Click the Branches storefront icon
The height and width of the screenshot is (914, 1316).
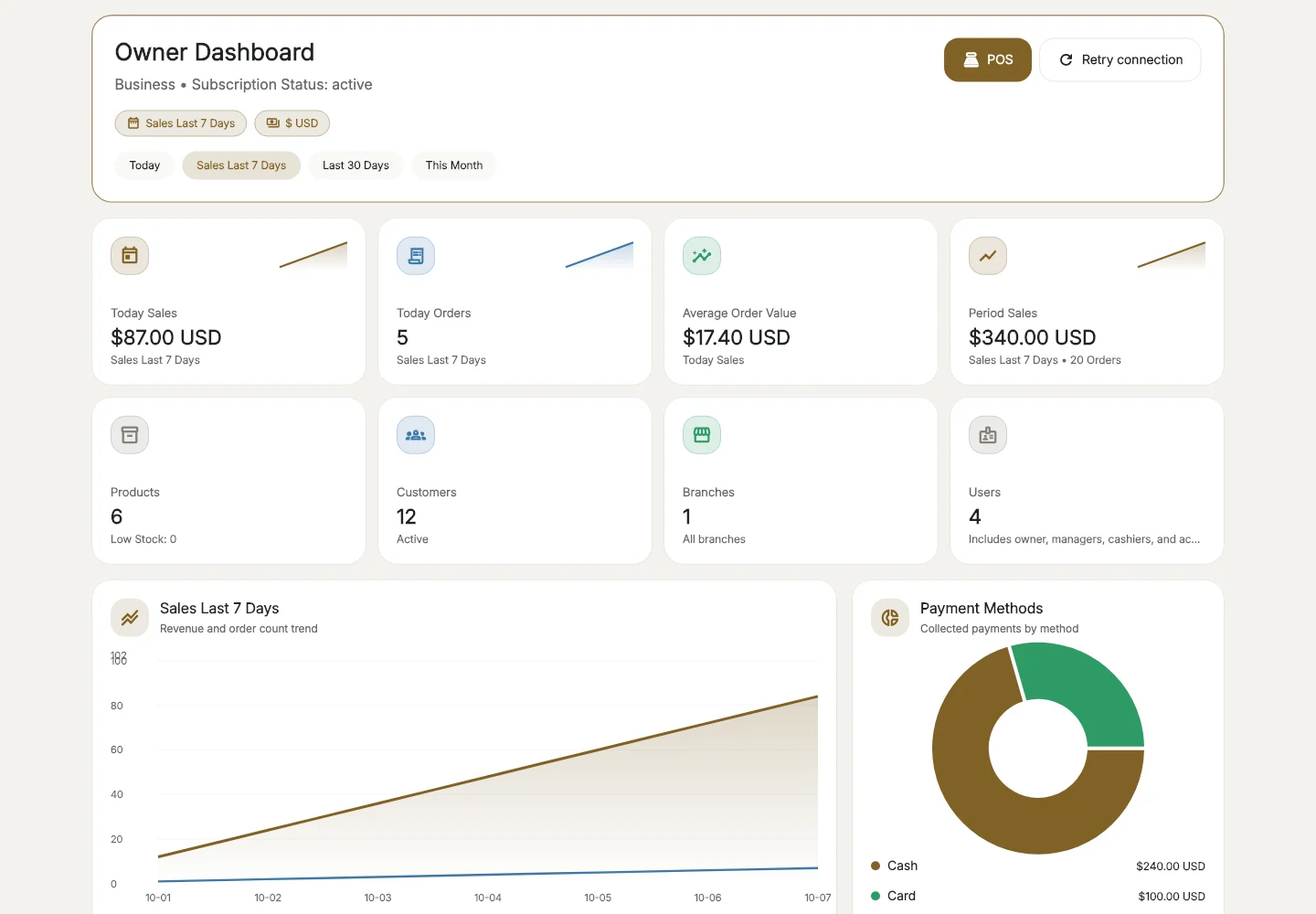(702, 435)
